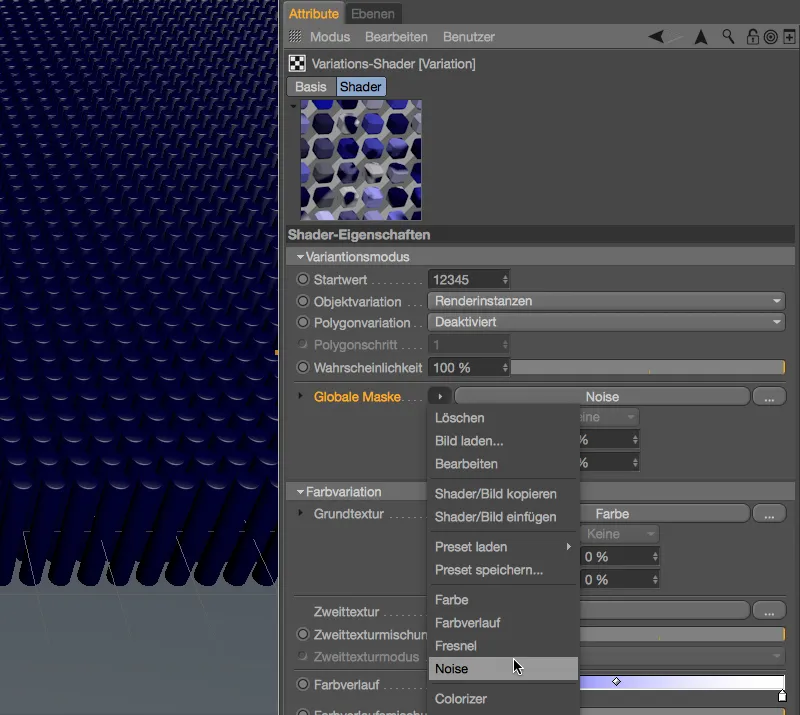Click the Farbe button for Grundtextur
Screen dimensions: 800x715
click(x=611, y=514)
